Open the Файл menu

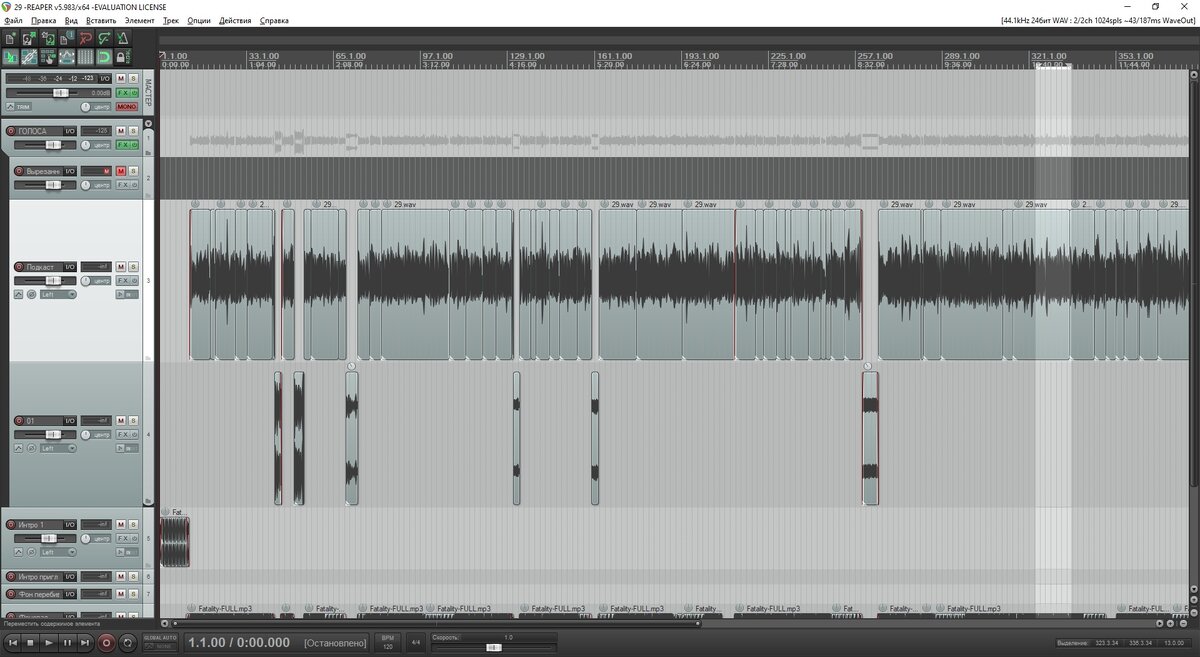coord(13,20)
